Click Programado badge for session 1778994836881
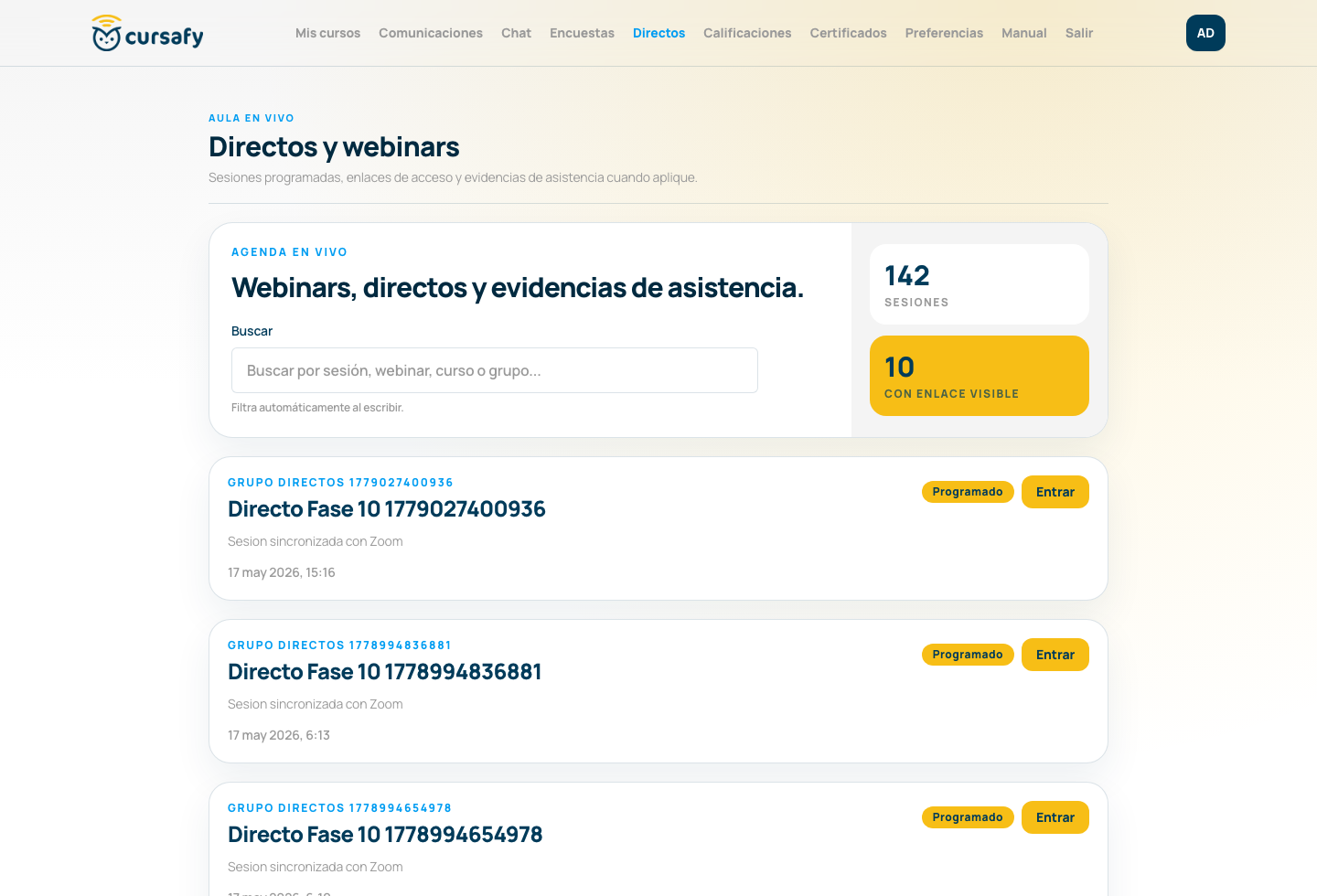 click(968, 655)
